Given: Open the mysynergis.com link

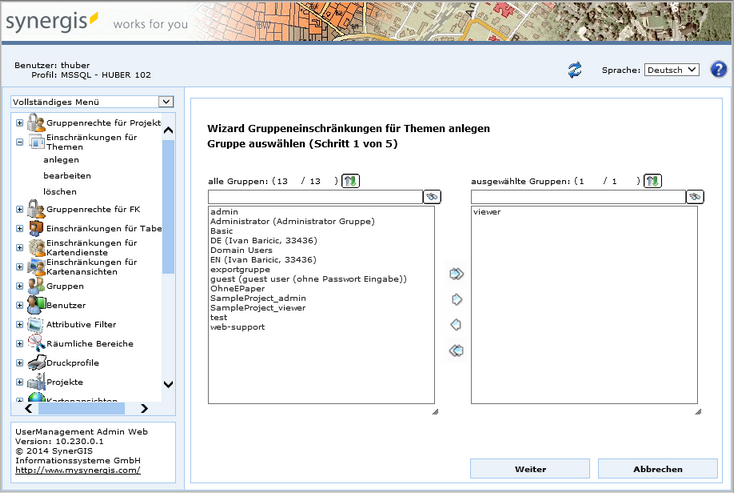Looking at the screenshot, I should [77, 470].
